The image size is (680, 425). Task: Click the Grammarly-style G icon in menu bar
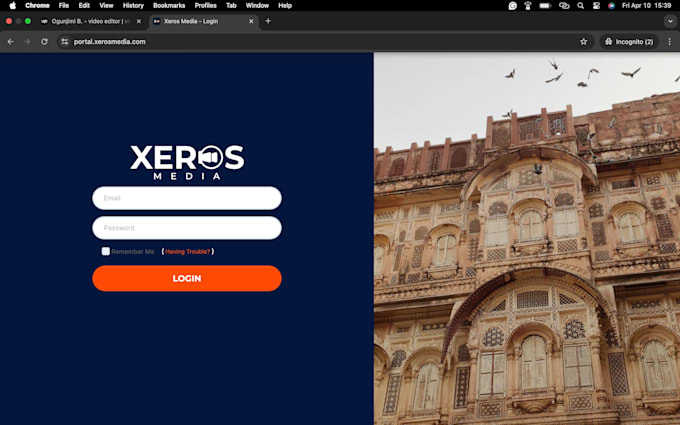point(513,6)
